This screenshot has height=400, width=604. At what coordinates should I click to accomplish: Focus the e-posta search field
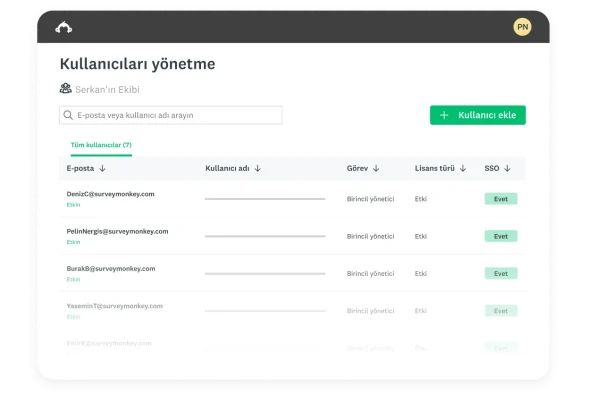(171, 115)
